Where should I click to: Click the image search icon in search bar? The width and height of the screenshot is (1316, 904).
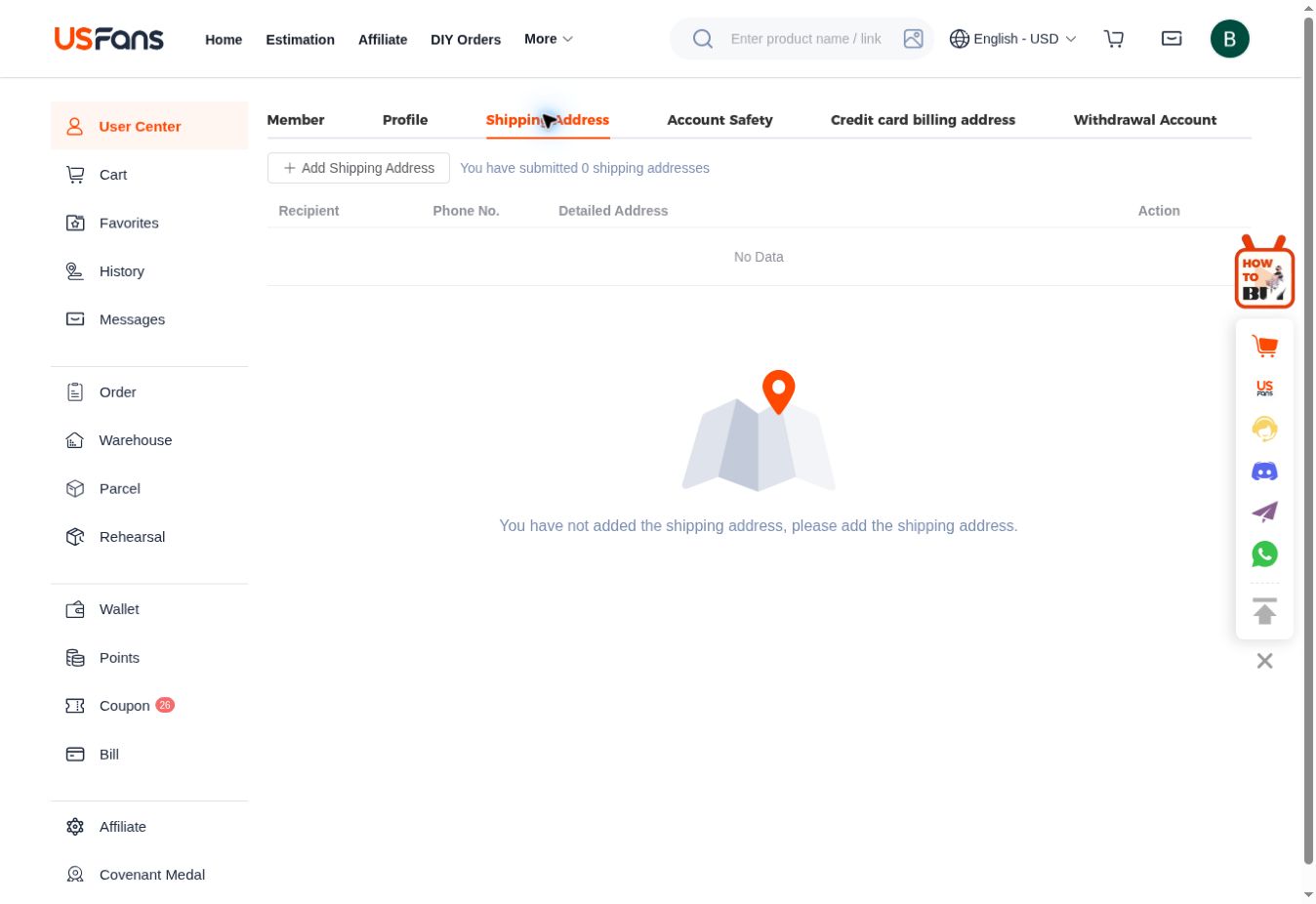[913, 39]
